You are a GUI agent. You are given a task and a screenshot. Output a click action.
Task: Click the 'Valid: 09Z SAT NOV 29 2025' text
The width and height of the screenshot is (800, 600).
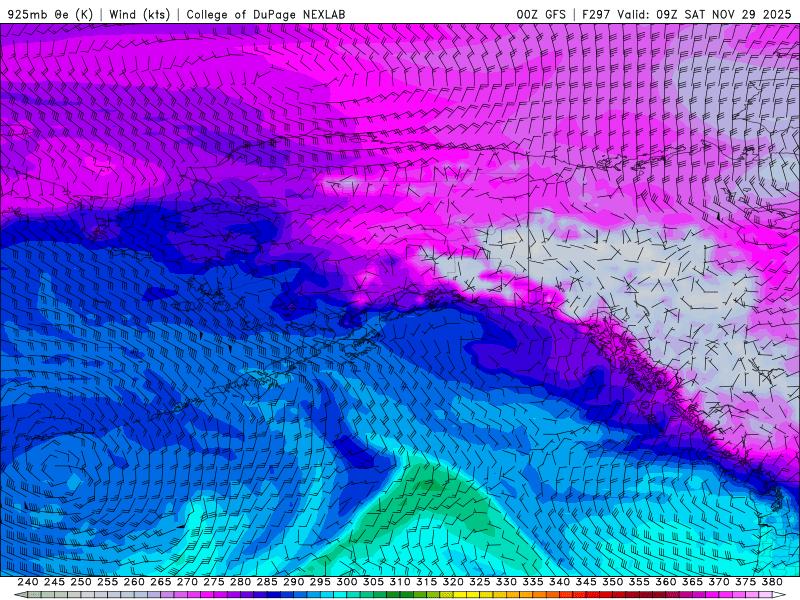[x=704, y=14]
